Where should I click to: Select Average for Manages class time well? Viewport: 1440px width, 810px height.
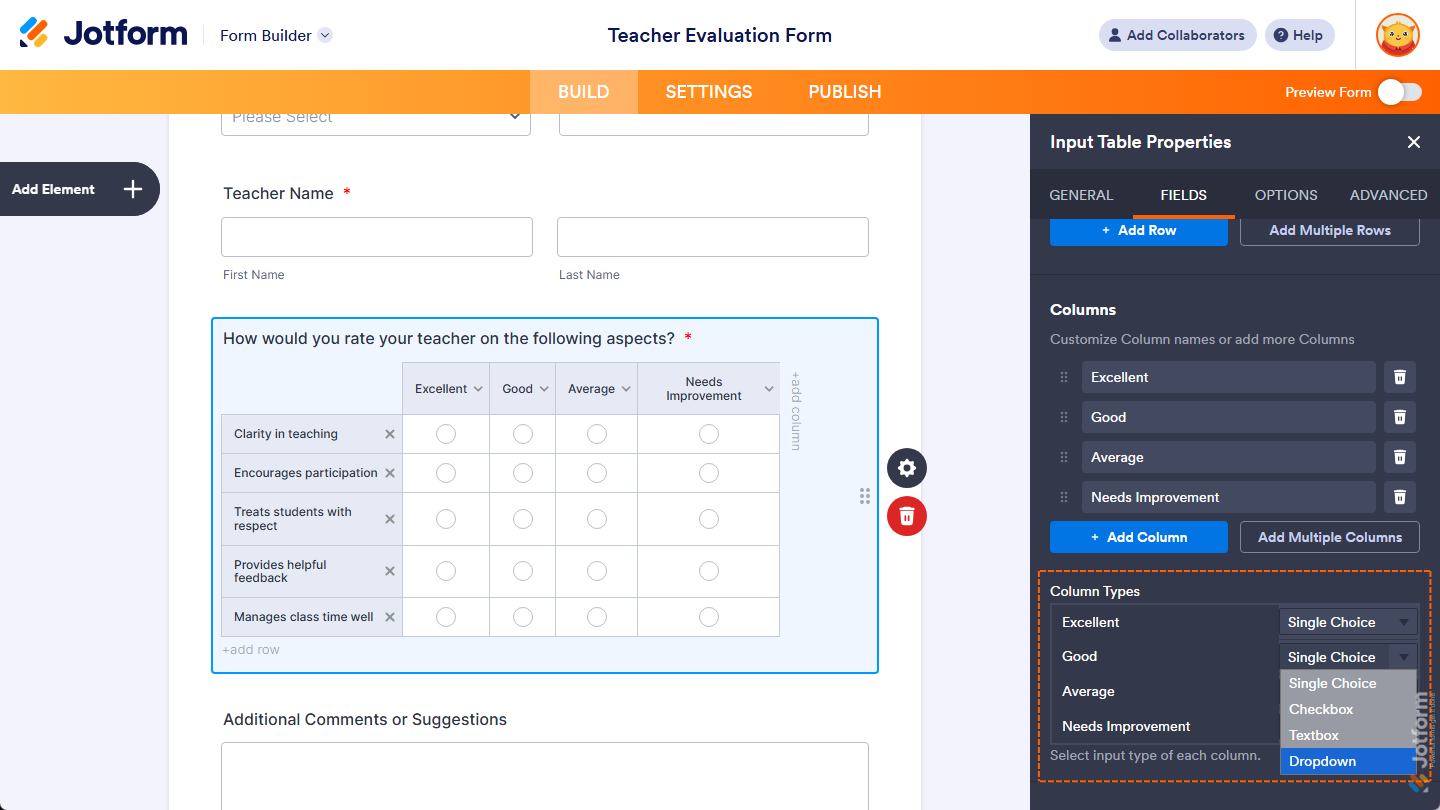click(597, 617)
